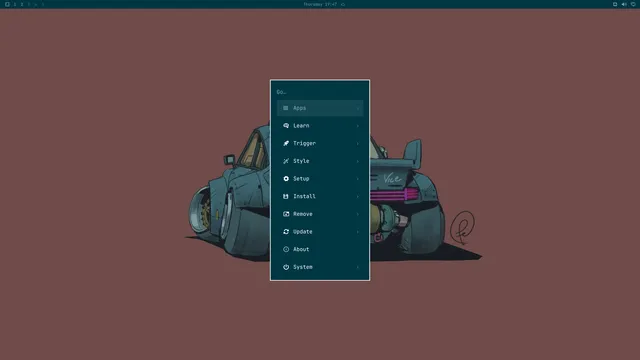Viewport: 640px width, 360px height.
Task: Select the Remove menu label
Action: tap(302, 214)
